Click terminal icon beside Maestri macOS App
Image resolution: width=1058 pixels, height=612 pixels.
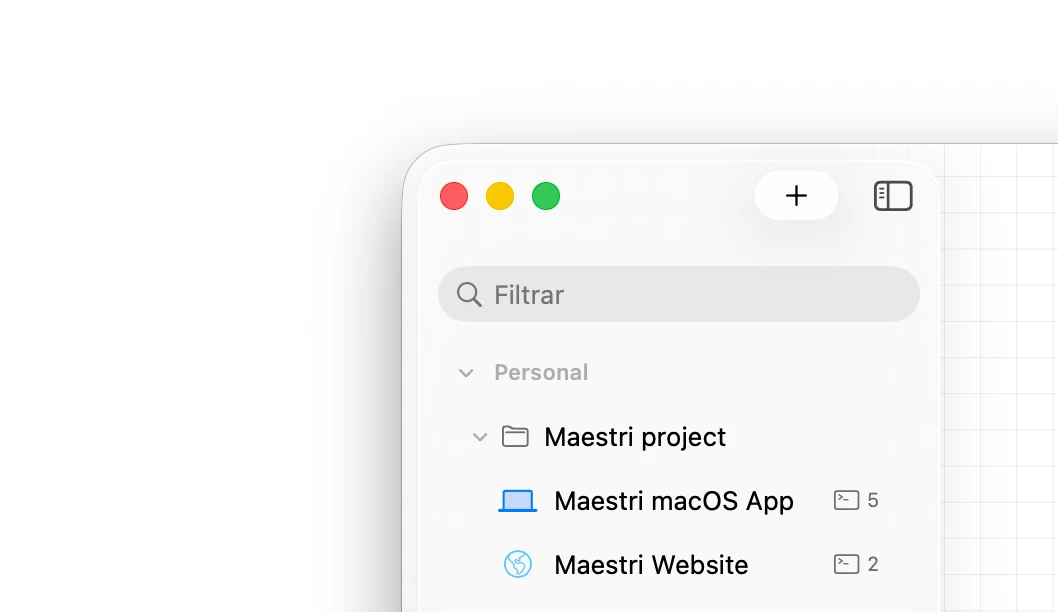click(846, 500)
